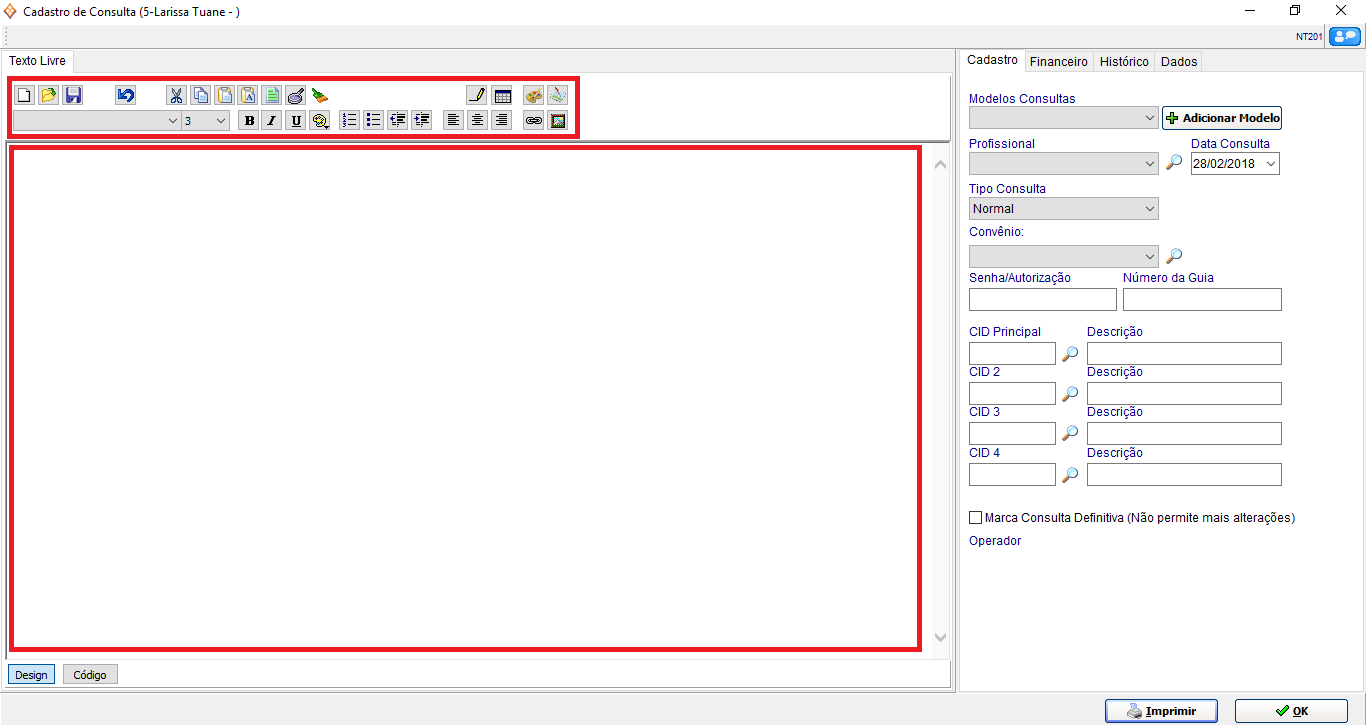
Task: Check Marca Consulta Definitiva checkbox
Action: [976, 518]
